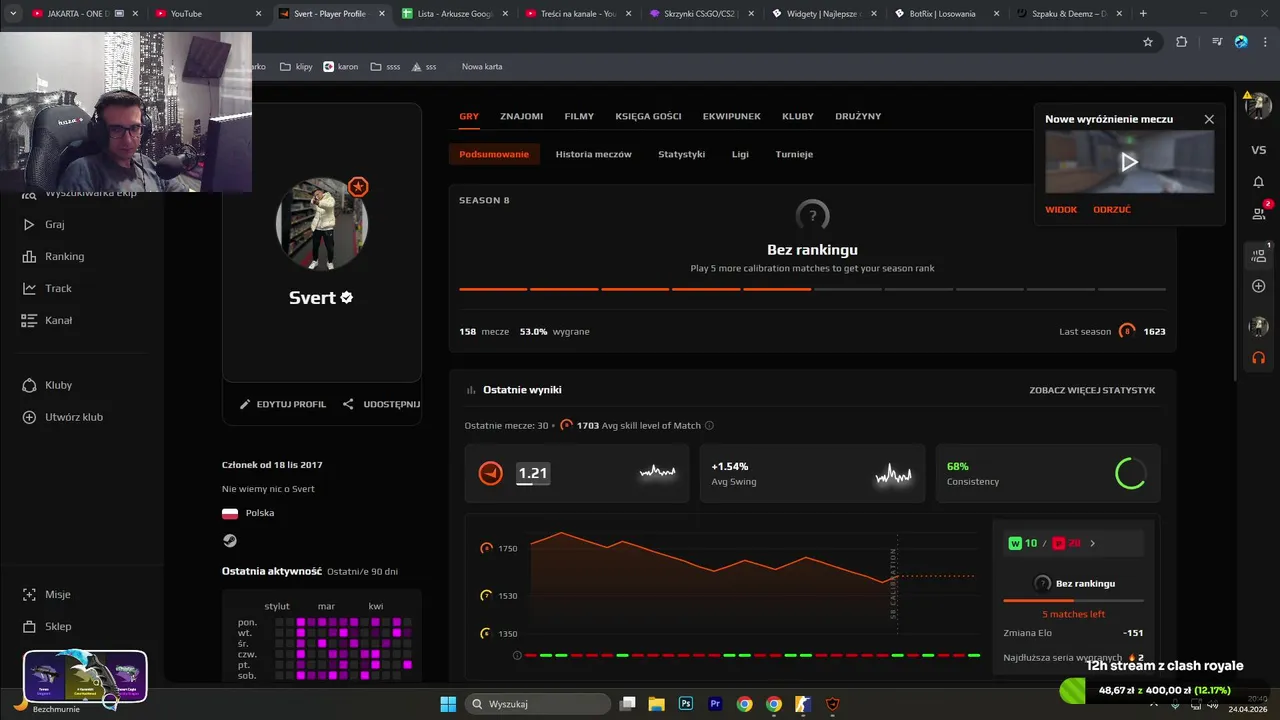The height and width of the screenshot is (720, 1280).
Task: Open the KLUBY profile tab
Action: coord(798,116)
